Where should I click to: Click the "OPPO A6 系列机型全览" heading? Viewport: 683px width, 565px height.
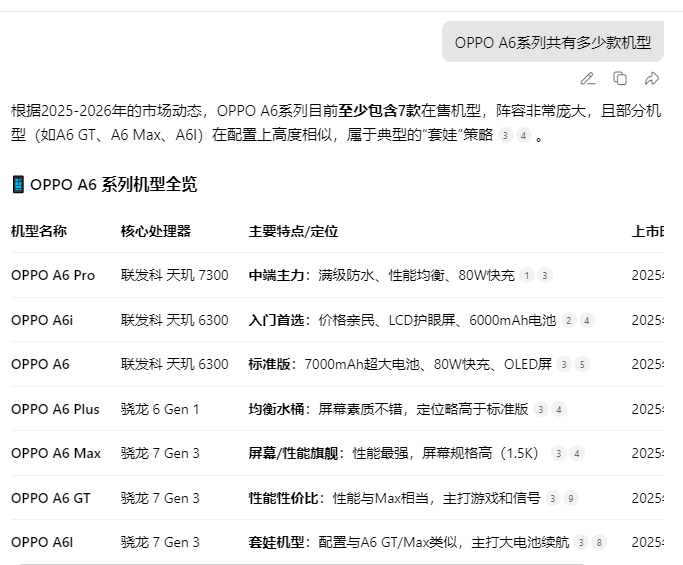coord(113,184)
